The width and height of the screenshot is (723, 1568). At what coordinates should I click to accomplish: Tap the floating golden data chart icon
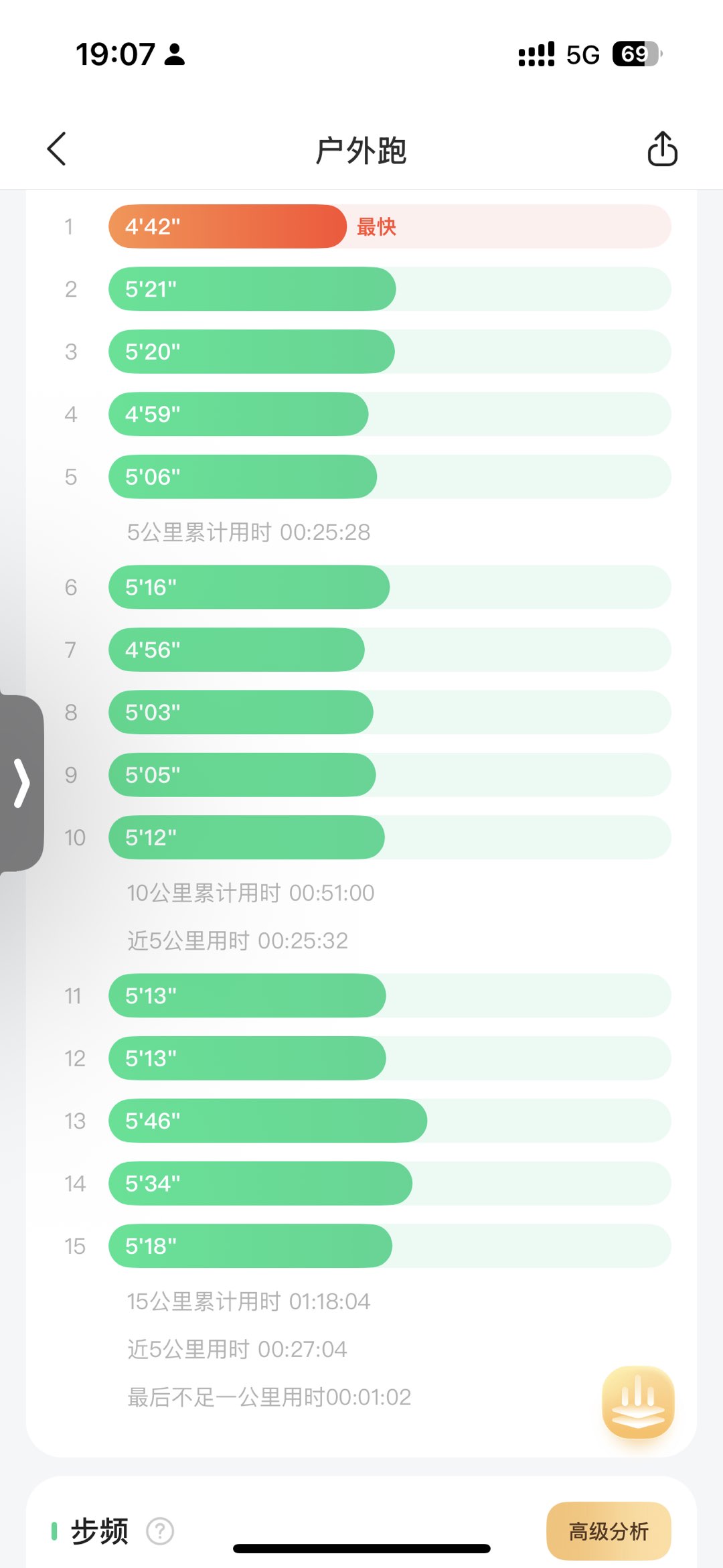click(x=638, y=1402)
